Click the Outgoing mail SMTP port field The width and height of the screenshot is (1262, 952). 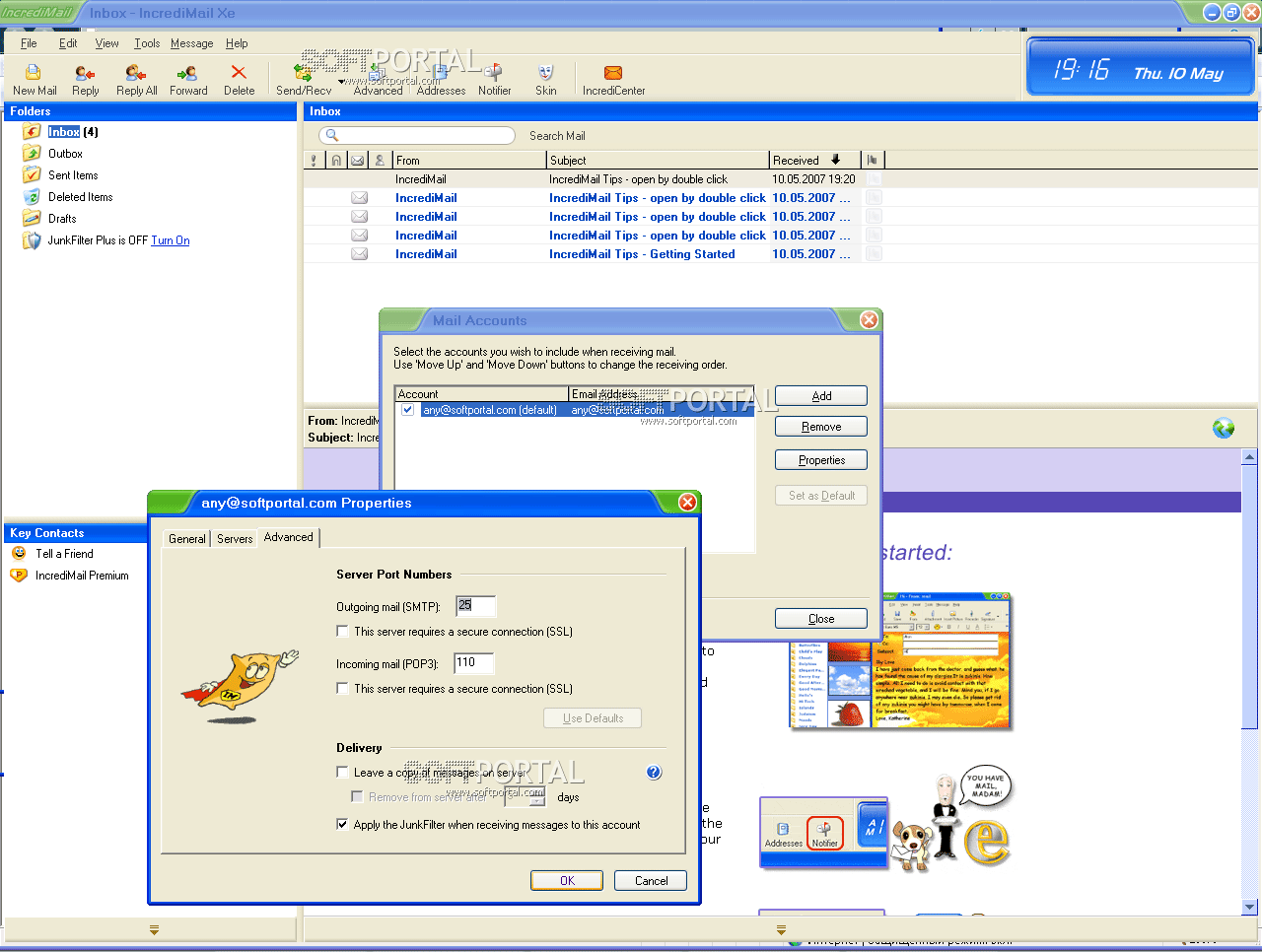coord(475,606)
